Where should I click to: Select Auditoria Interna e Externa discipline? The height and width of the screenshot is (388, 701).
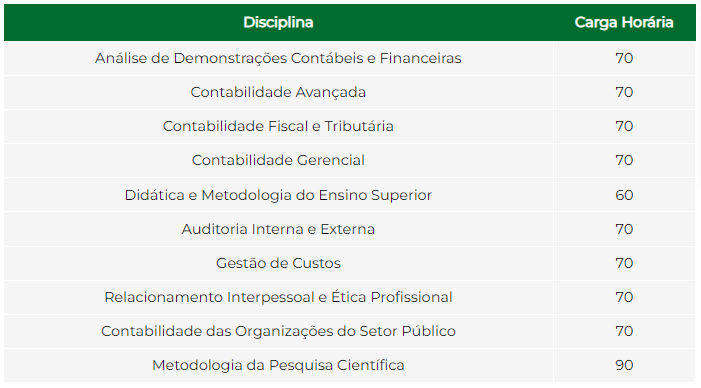pyautogui.click(x=278, y=229)
